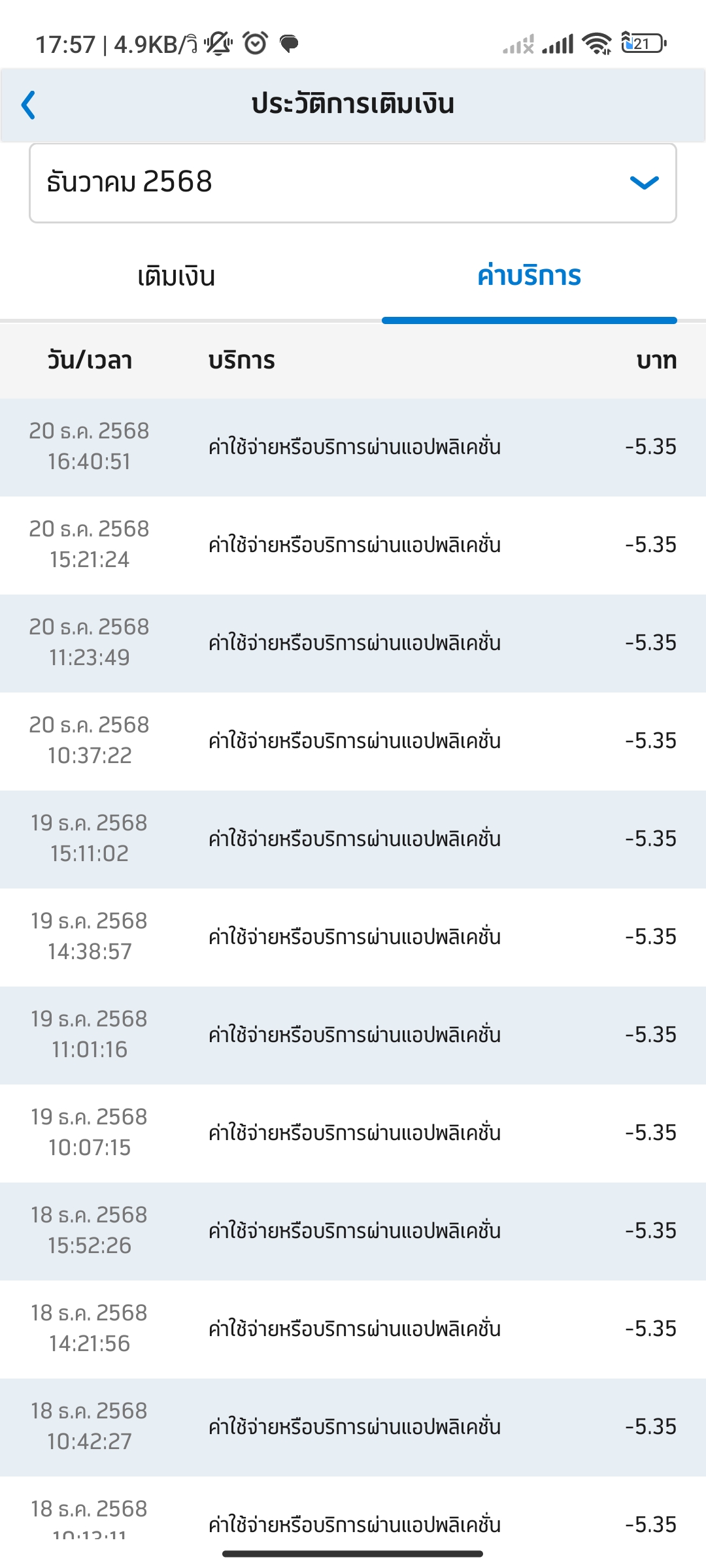Select the 19 ธ.ค. 15:11:02 entry

point(353,839)
